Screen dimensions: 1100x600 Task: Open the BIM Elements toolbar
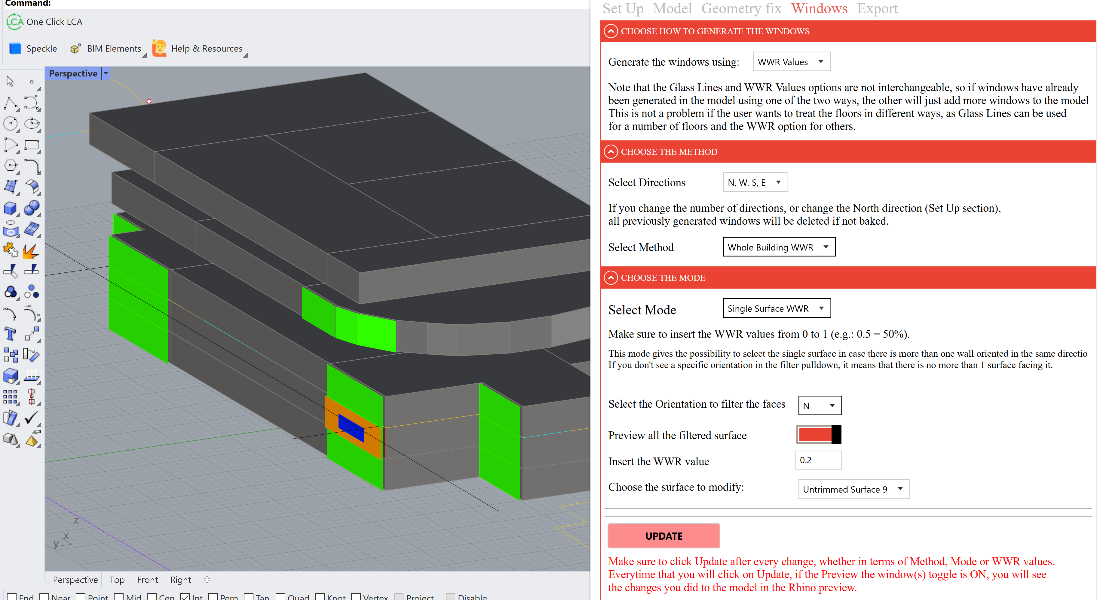pyautogui.click(x=106, y=48)
